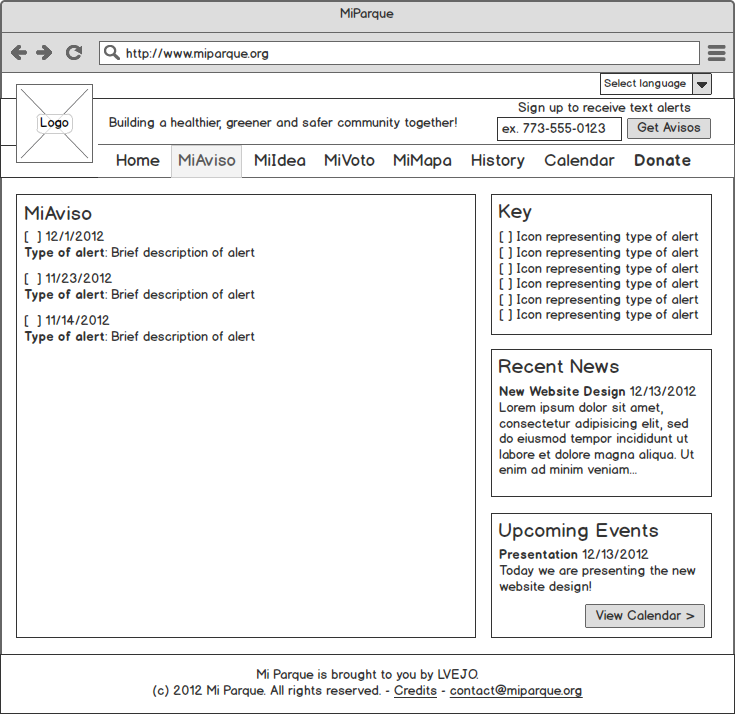The width and height of the screenshot is (735, 714).
Task: Click the magnifier icon in address bar
Action: click(112, 53)
